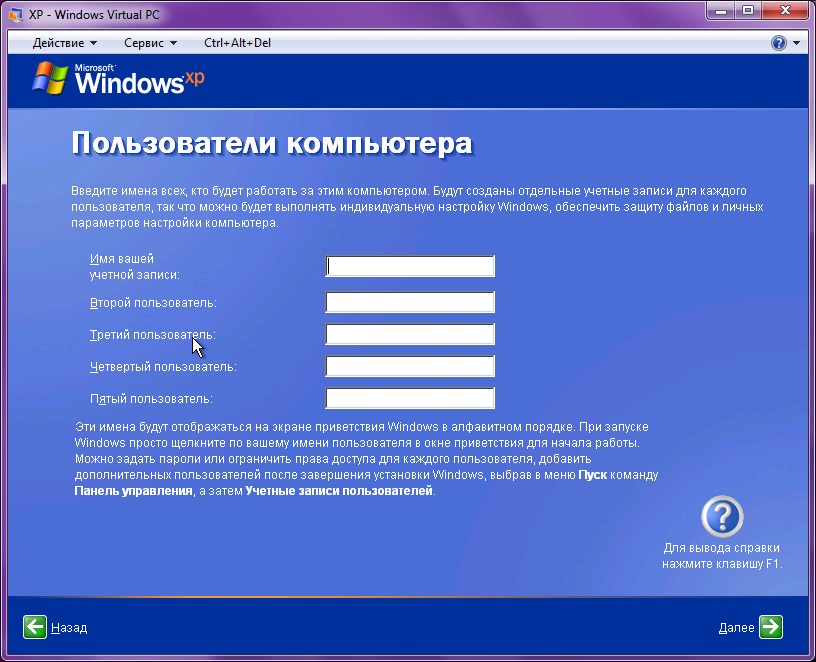Screen dimensions: 816x662
Task: Focus the Имя вашей учетной записи field
Action: (x=410, y=266)
